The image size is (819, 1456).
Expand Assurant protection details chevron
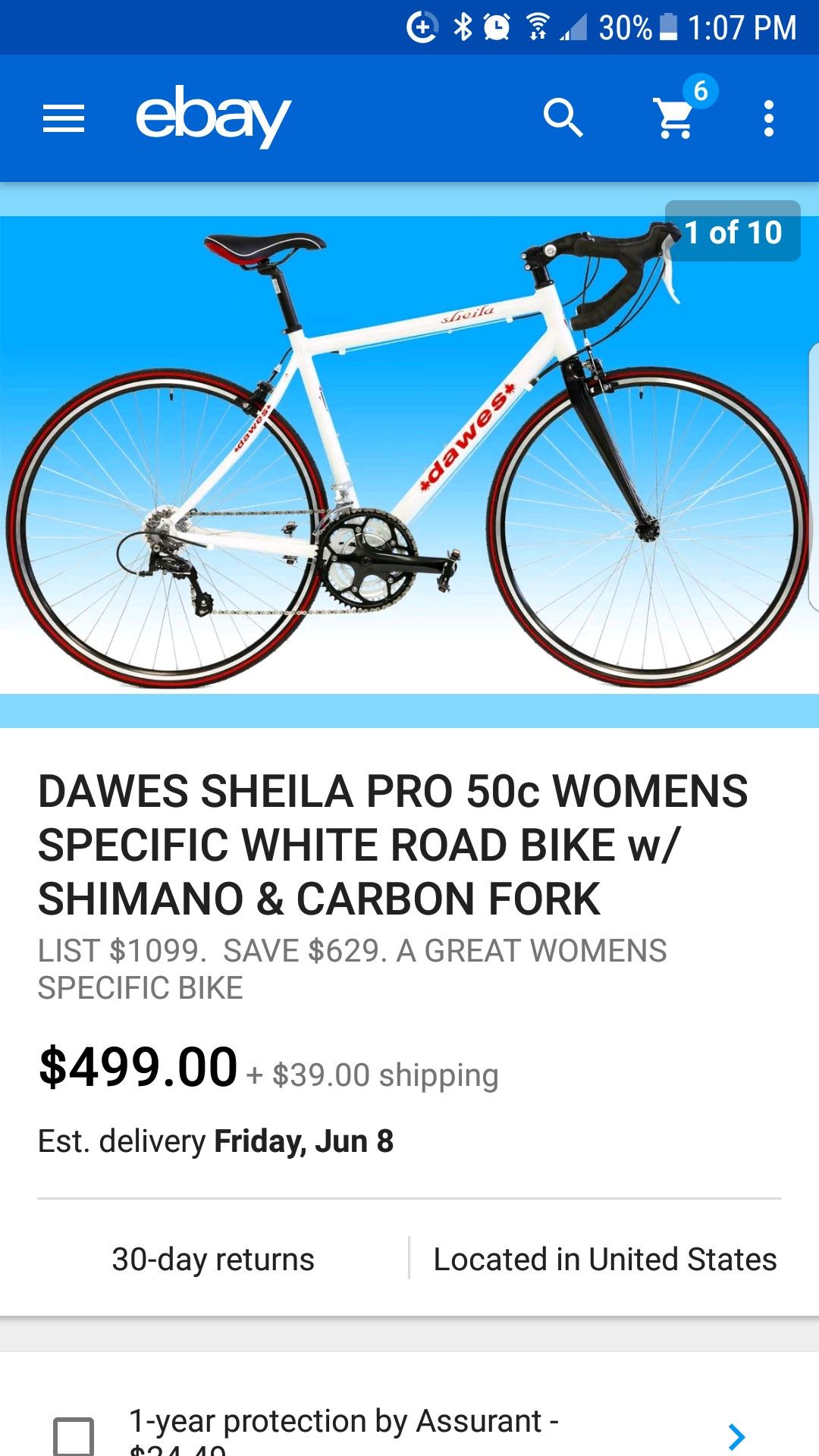click(736, 1436)
